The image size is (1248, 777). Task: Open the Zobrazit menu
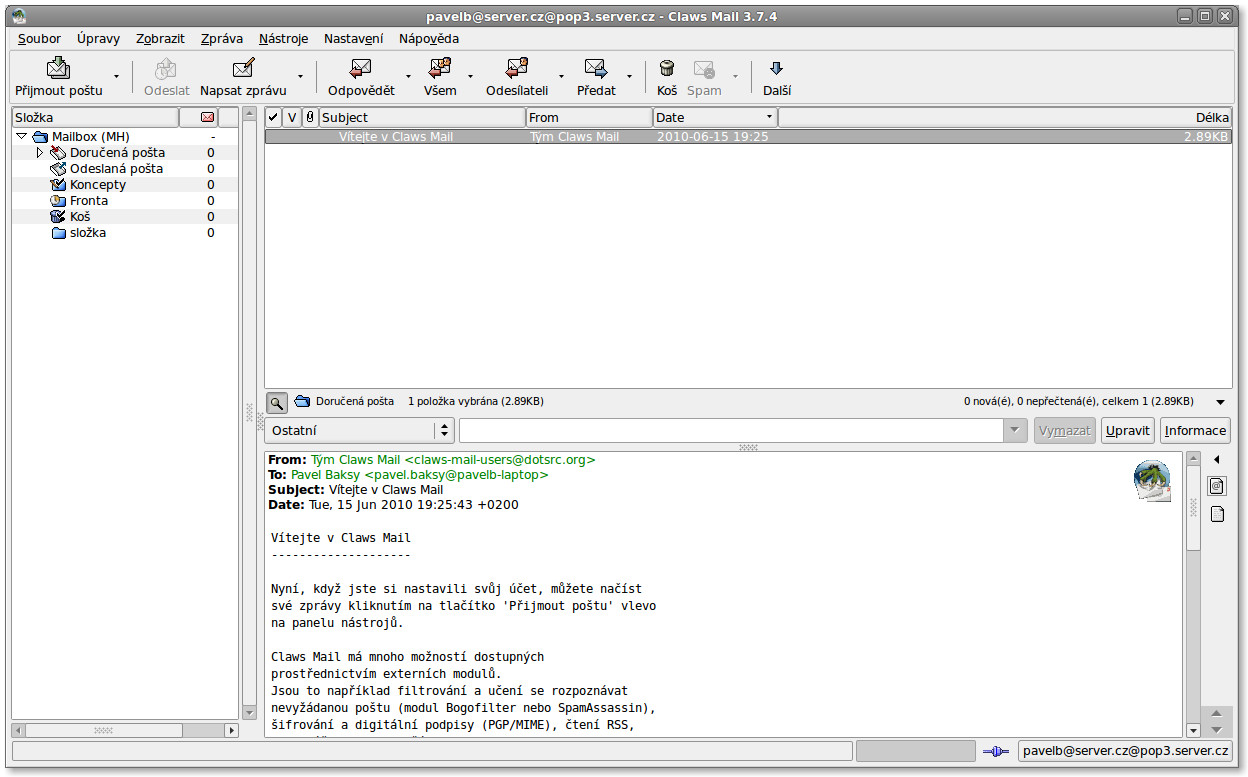pyautogui.click(x=160, y=39)
